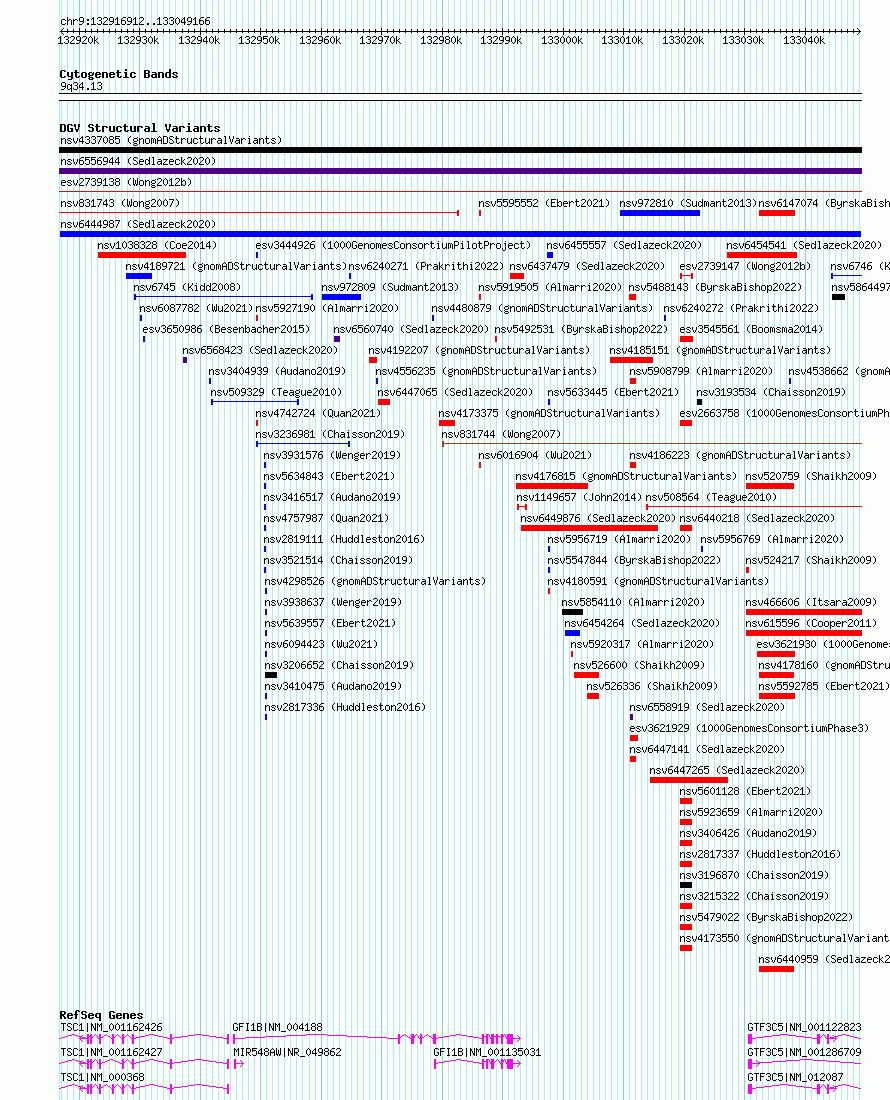This screenshot has height=1100, width=890.
Task: Open nsv972810 (Sudmant2013) variant label
Action: click(688, 203)
